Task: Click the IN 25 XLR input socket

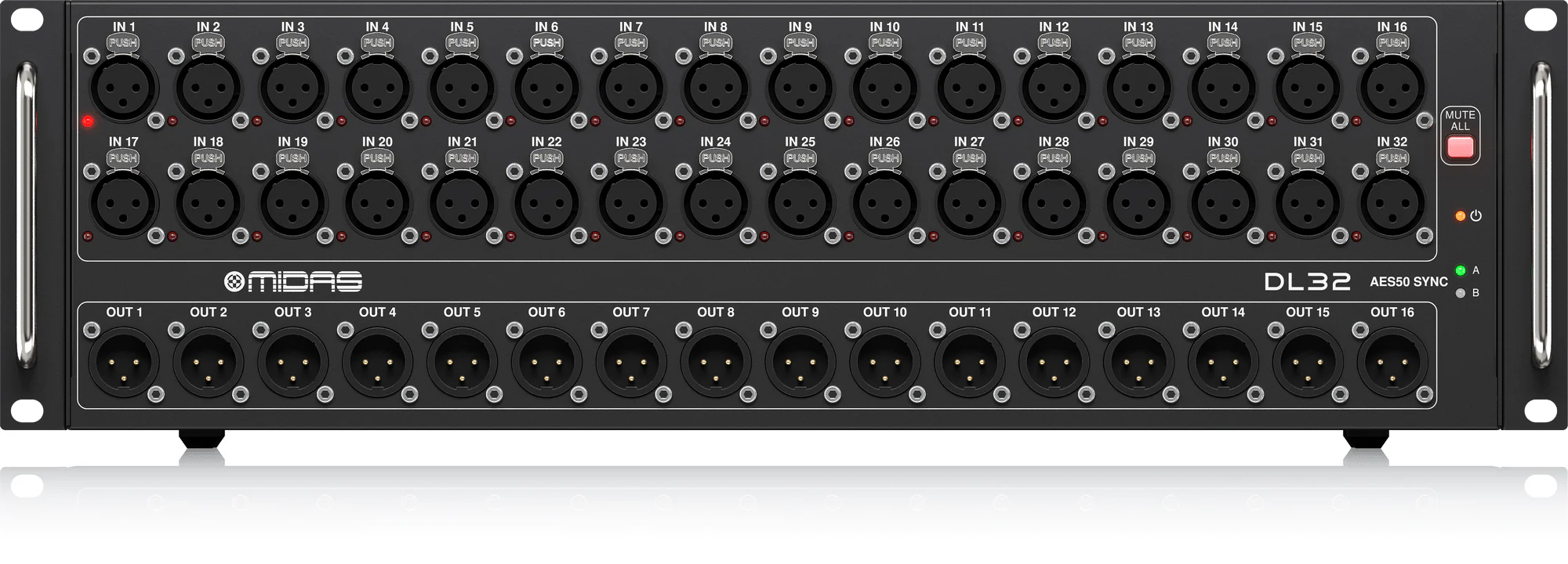Action: [x=800, y=203]
